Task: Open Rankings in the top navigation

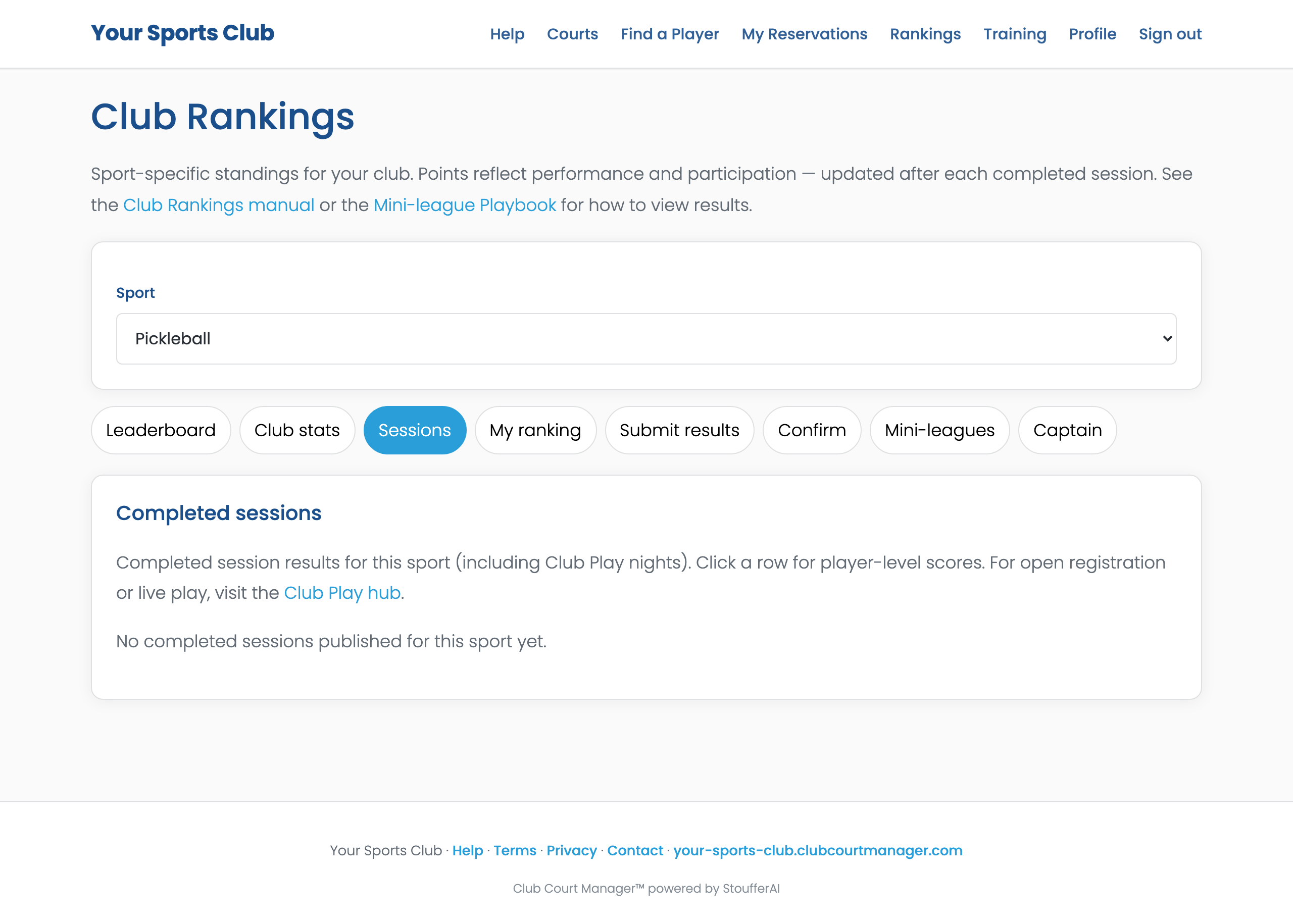Action: 925,34
